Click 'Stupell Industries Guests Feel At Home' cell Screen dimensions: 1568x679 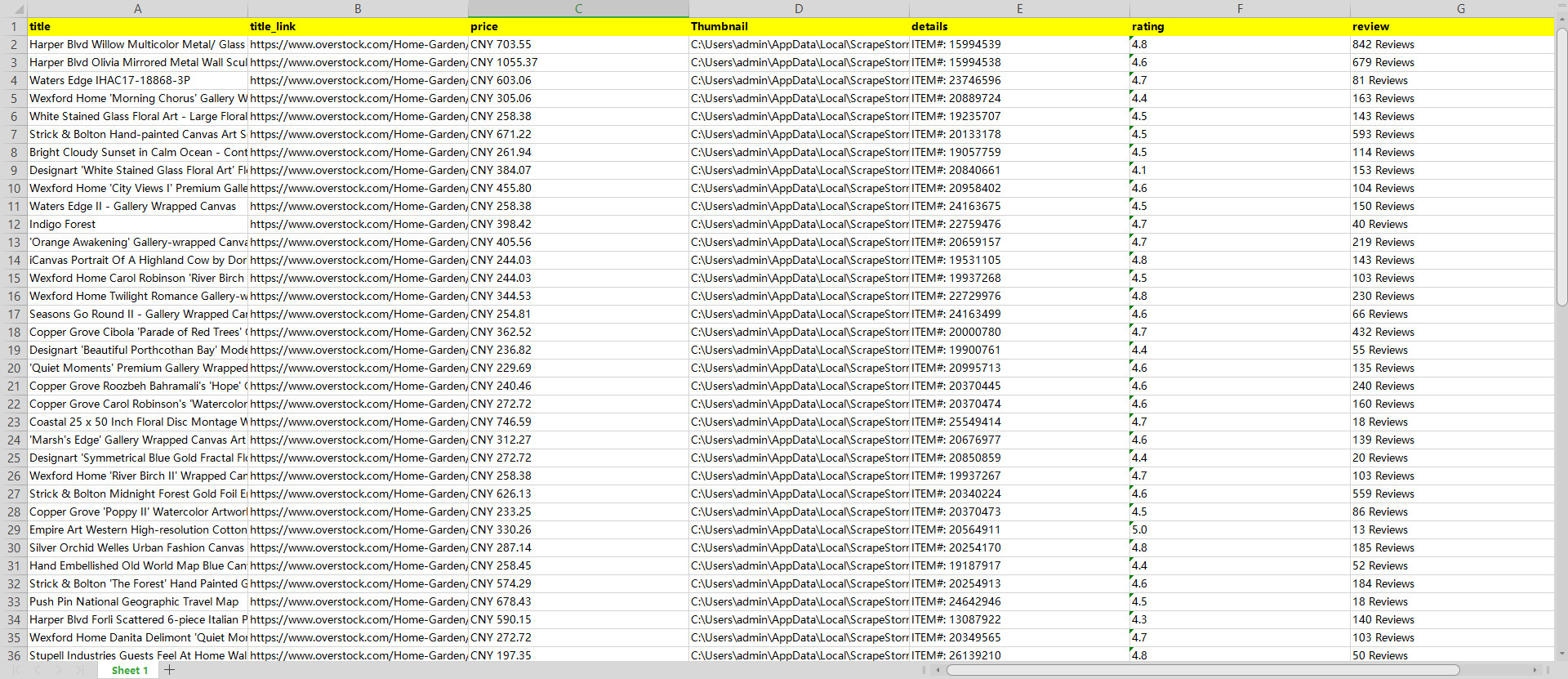point(137,655)
